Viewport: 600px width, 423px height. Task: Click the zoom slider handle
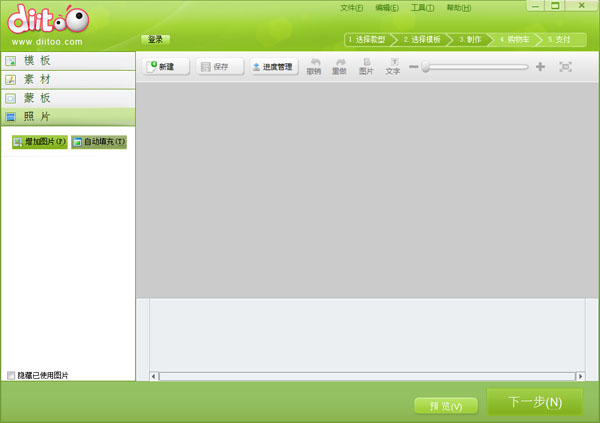pyautogui.click(x=426, y=67)
